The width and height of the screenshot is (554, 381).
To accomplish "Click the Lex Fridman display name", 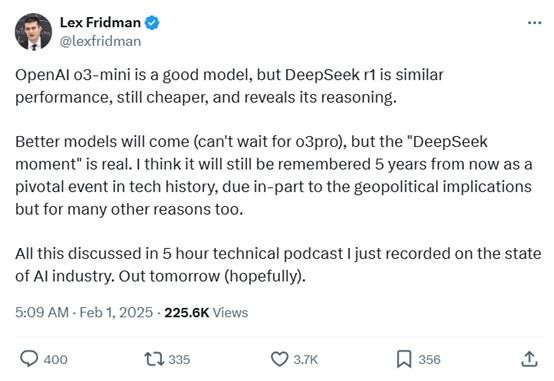I will pyautogui.click(x=100, y=23).
